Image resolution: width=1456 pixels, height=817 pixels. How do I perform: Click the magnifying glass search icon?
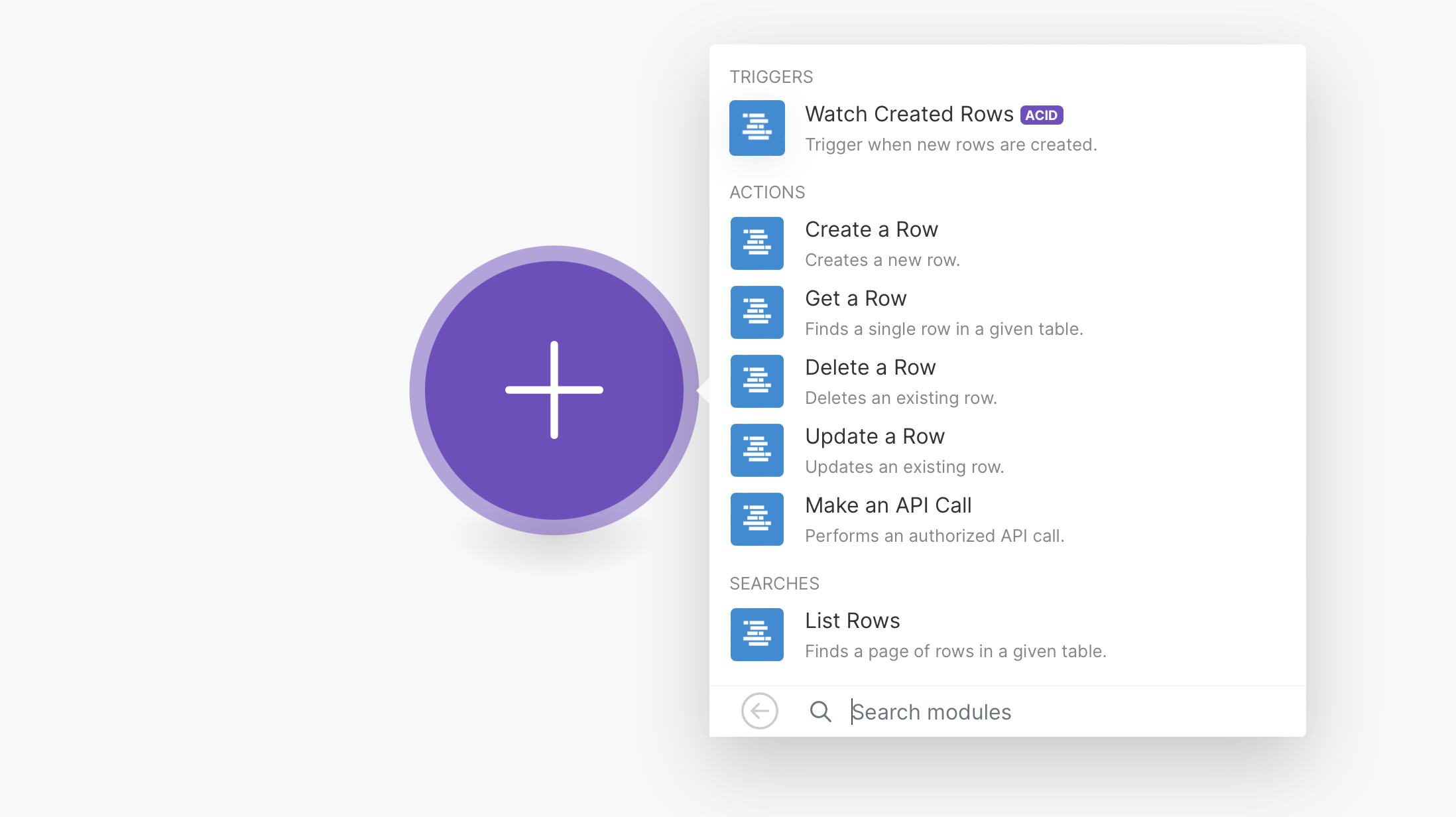tap(820, 712)
